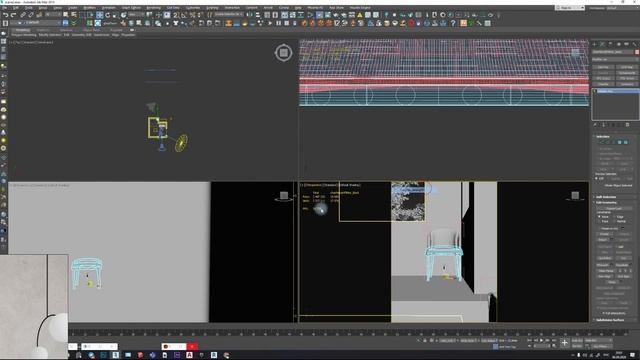Click the Redo arrow icon
Viewport: 640px width, 360px height.
pos(13,15)
